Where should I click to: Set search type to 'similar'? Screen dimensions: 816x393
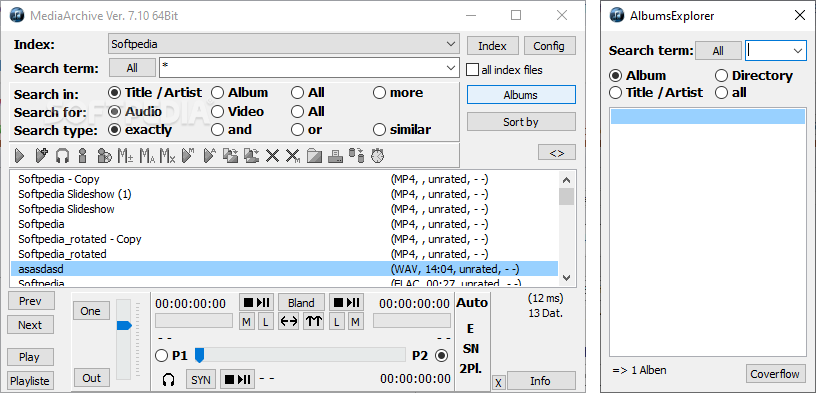403,130
